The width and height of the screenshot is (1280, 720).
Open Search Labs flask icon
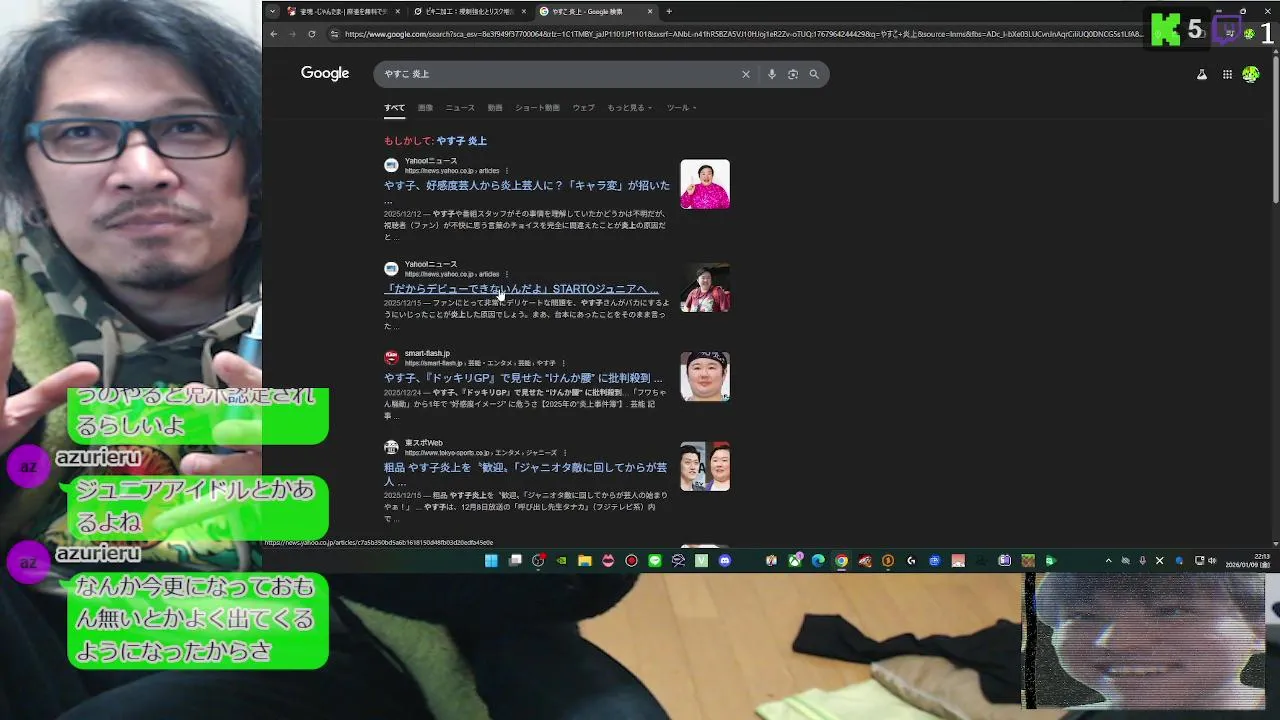click(1202, 74)
